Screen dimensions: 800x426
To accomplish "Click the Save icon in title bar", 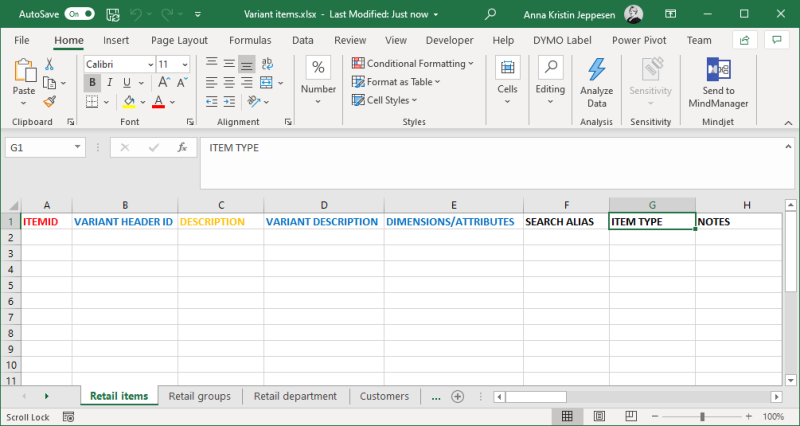I will tap(113, 14).
